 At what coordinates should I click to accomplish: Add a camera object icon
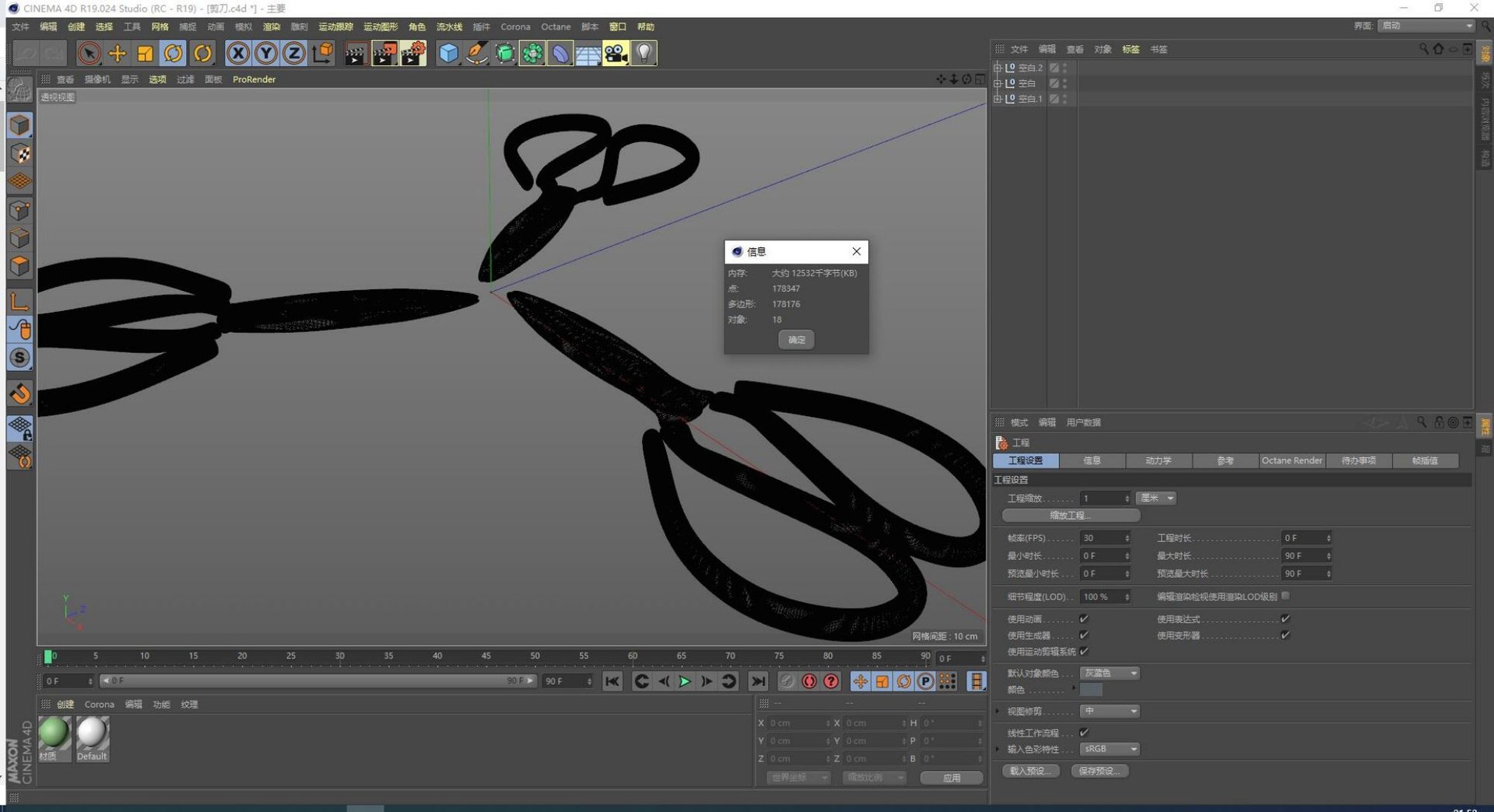point(615,53)
